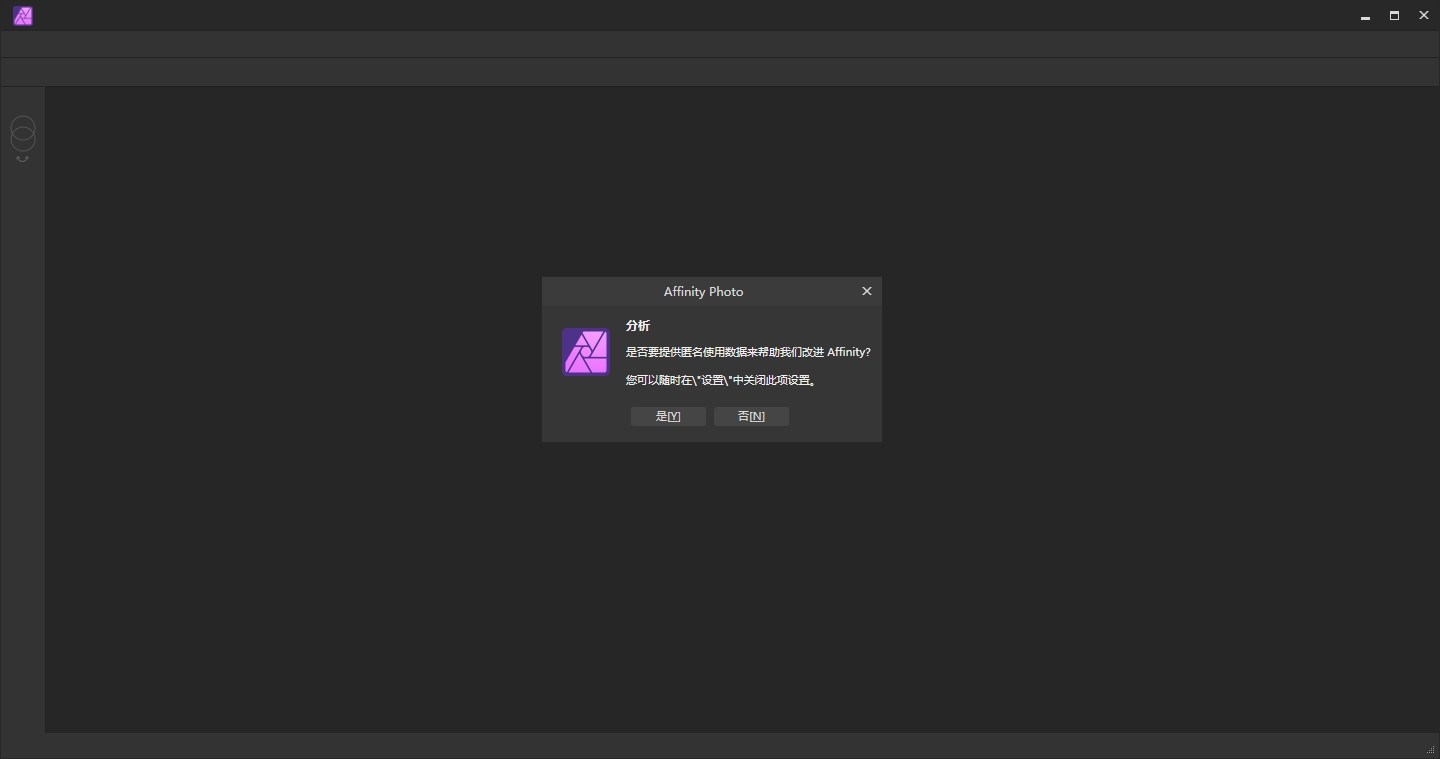Swap colours with the curved arrow icon
The image size is (1440, 759).
tap(23, 159)
